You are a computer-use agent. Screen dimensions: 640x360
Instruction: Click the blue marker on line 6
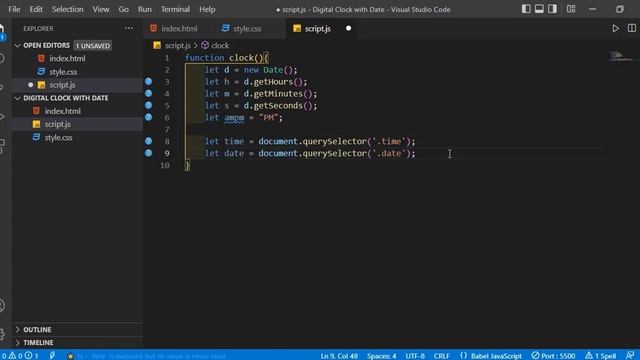(x=149, y=117)
